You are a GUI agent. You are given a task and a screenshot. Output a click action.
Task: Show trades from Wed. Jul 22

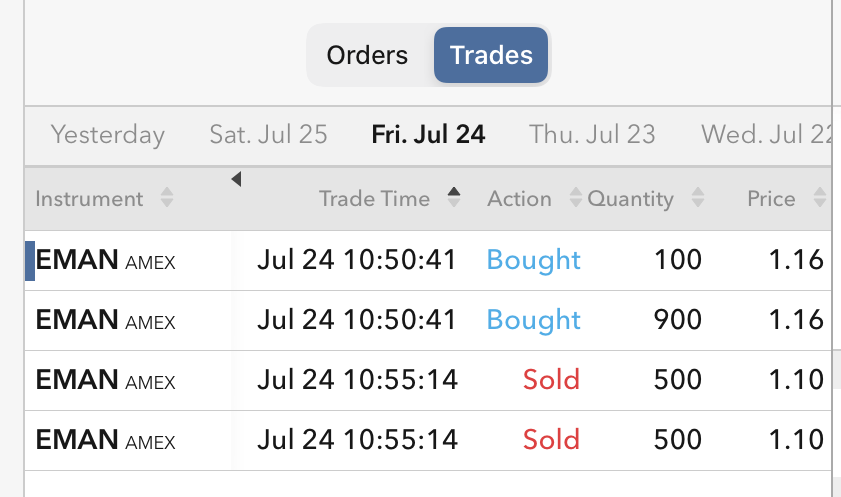pyautogui.click(x=766, y=135)
